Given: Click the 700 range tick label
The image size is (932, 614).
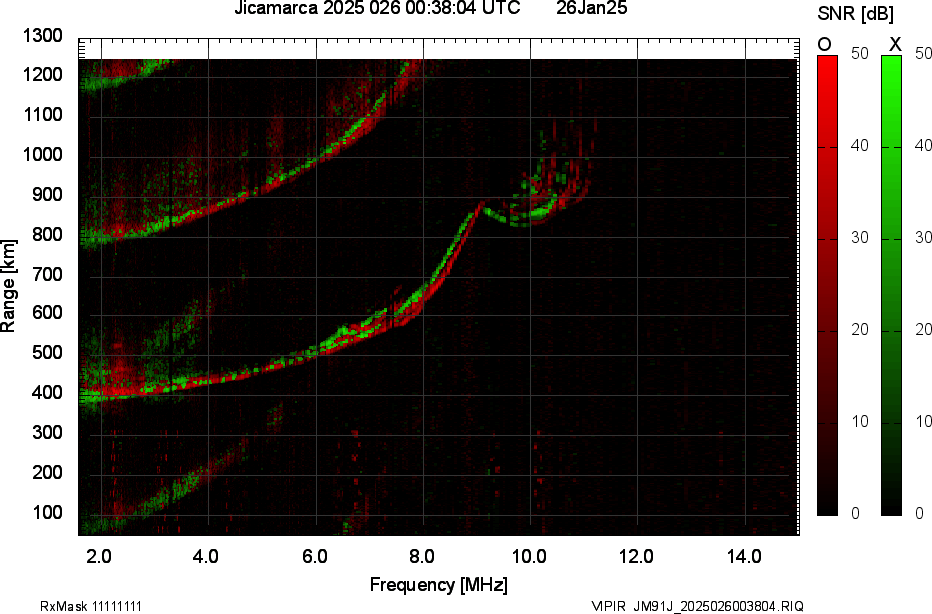Looking at the screenshot, I should 47,274.
